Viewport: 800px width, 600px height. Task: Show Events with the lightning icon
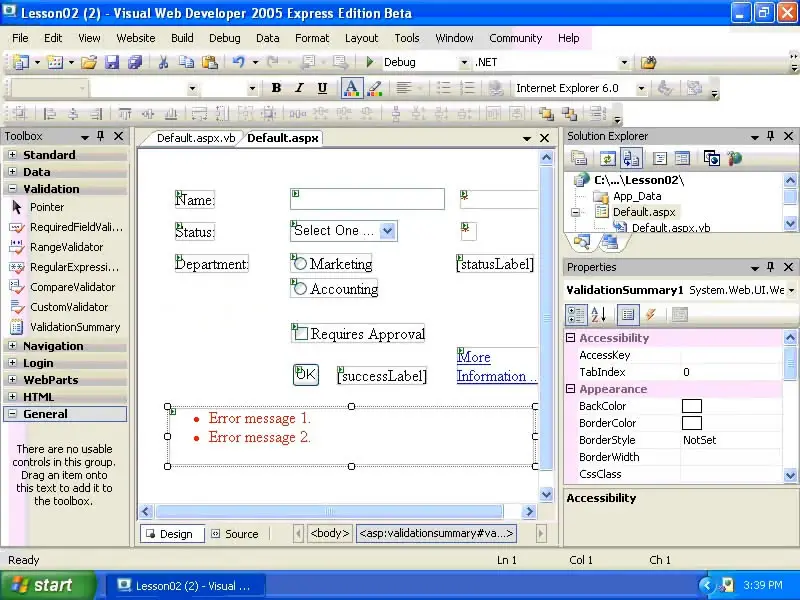tap(651, 314)
